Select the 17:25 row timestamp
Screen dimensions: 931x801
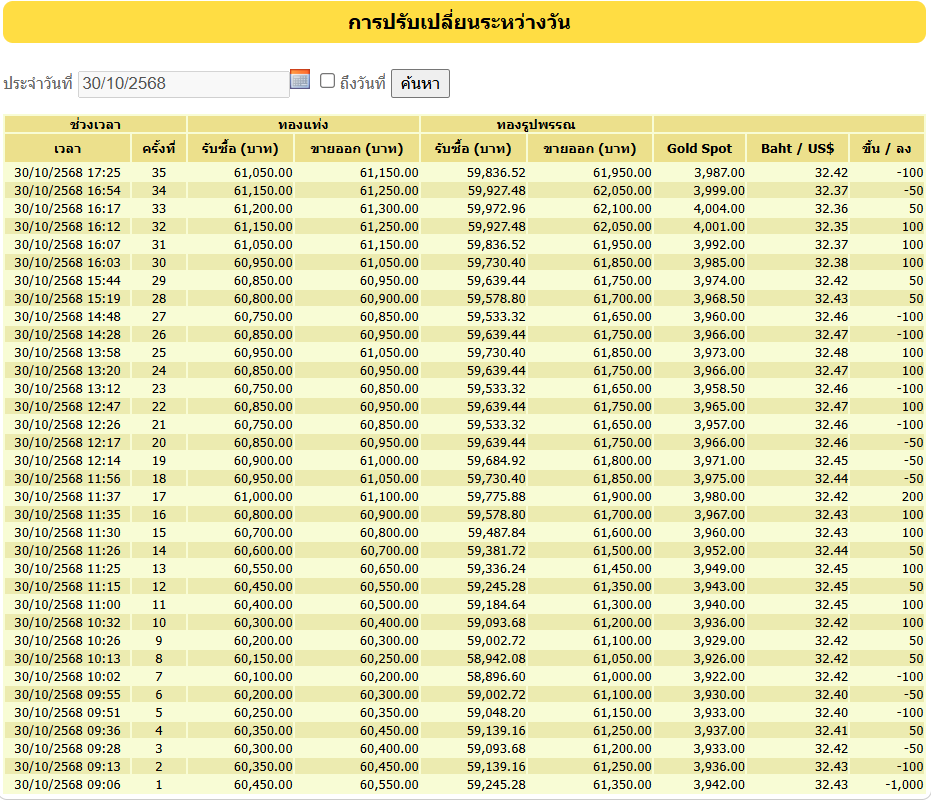point(67,173)
